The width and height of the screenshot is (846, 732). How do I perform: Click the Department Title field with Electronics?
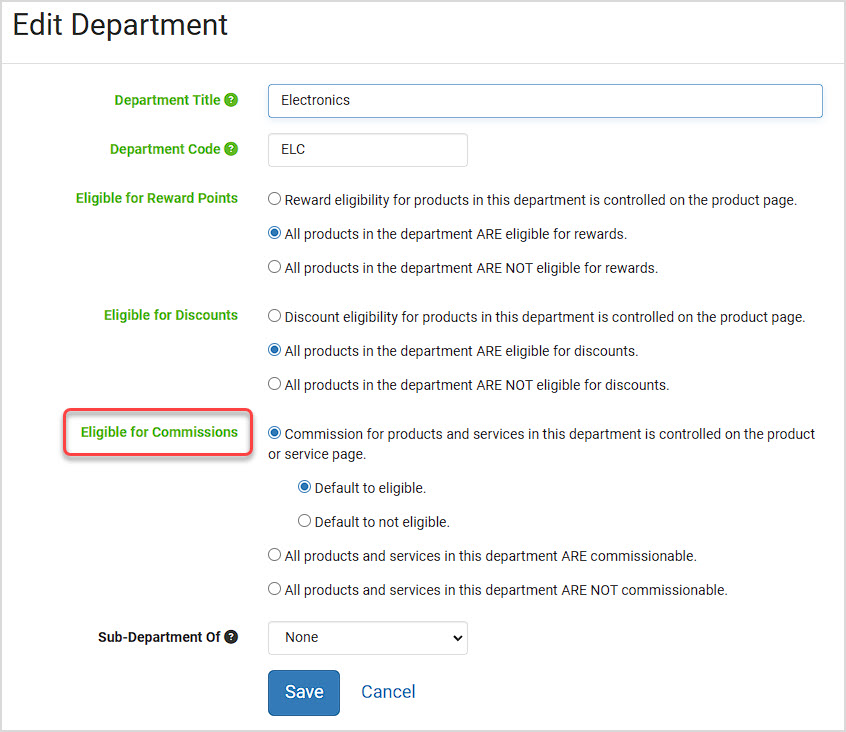[x=545, y=101]
